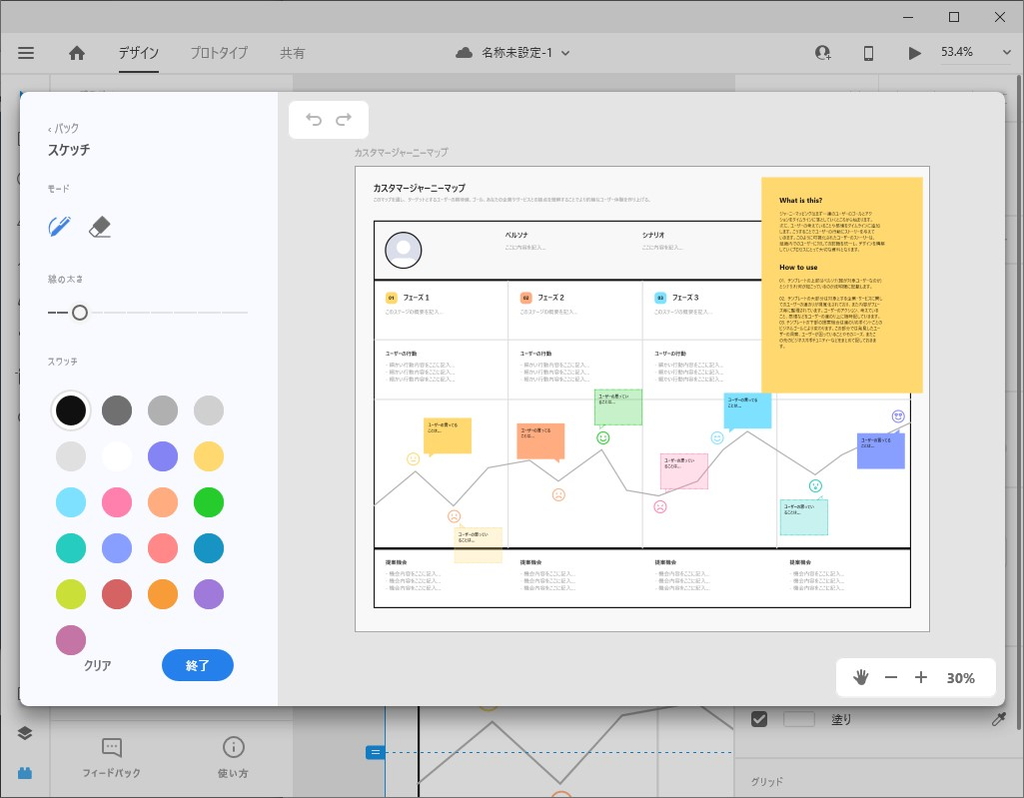Viewport: 1024px width, 798px height.
Task: Click the カスタマージャーニーマップ artboard label
Action: 401,152
